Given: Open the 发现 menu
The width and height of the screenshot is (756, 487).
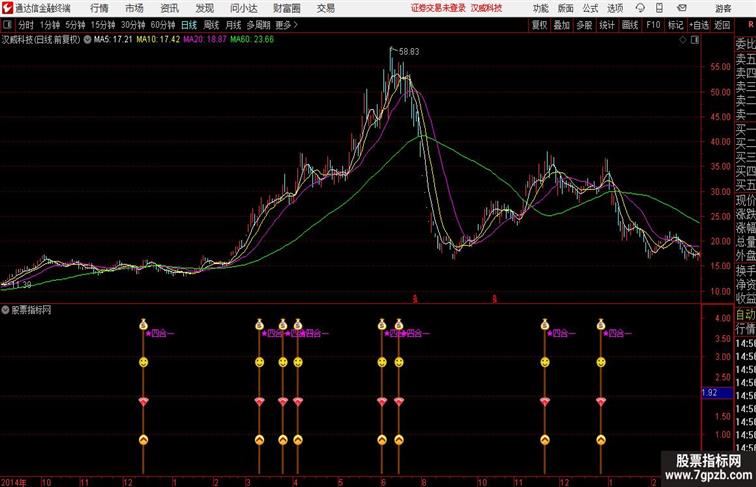Looking at the screenshot, I should point(205,8).
